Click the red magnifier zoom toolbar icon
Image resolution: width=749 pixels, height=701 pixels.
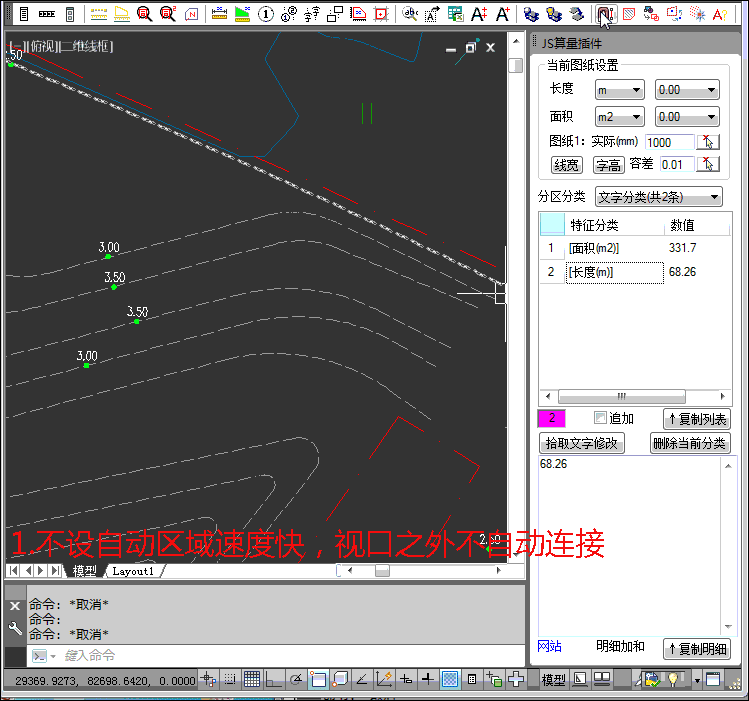[x=144, y=14]
